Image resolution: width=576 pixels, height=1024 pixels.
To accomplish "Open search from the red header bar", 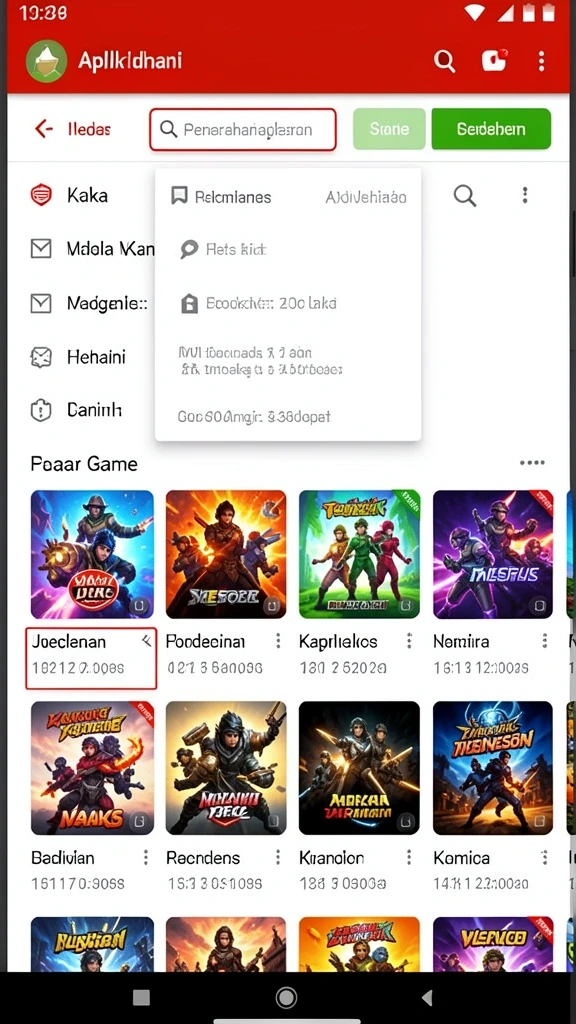I will coord(444,61).
